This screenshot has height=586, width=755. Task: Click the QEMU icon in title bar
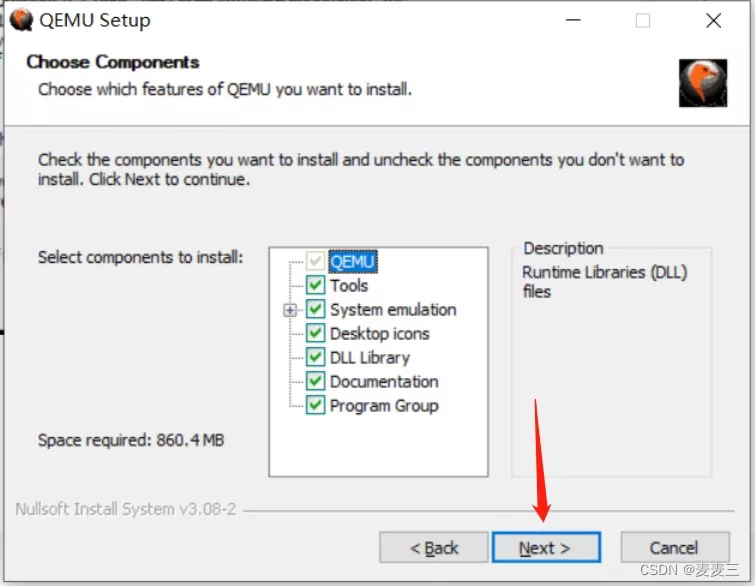tap(21, 20)
